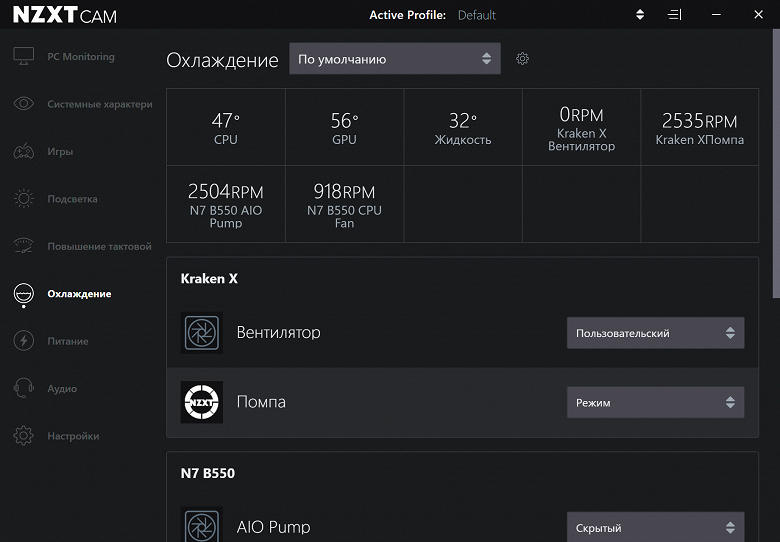Click the NZXT pump logo icon
This screenshot has height=542, width=780.
point(202,402)
